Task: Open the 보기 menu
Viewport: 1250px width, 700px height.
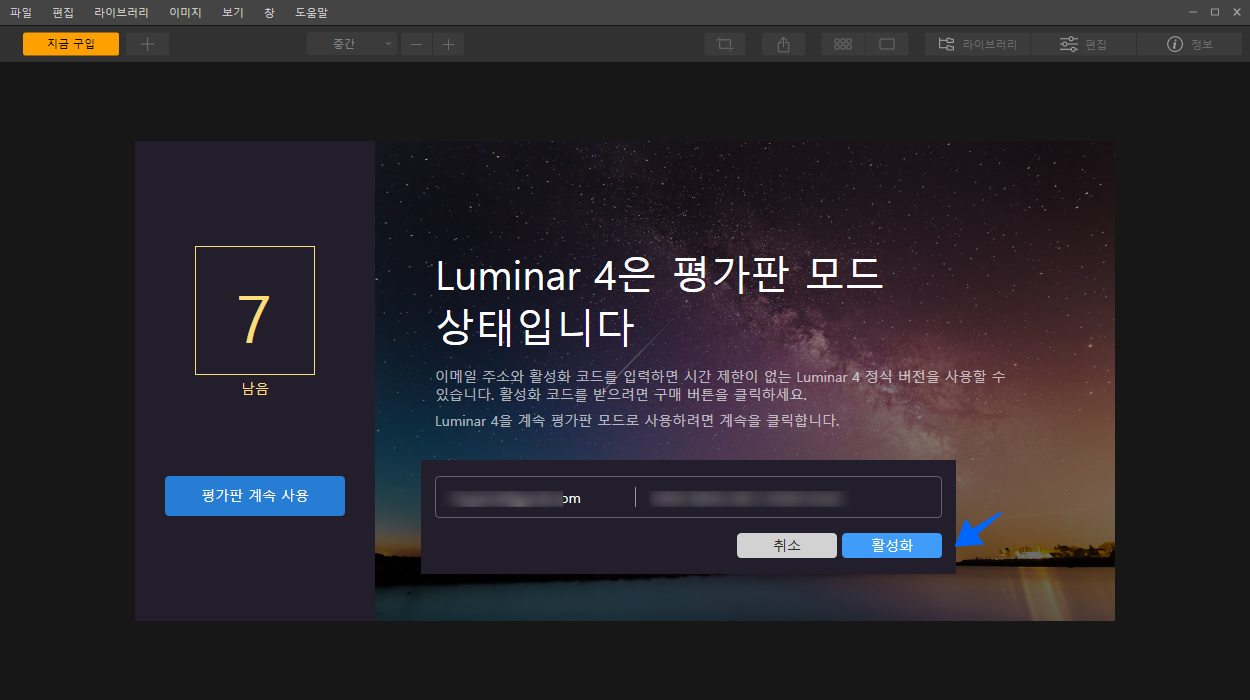Action: click(233, 13)
